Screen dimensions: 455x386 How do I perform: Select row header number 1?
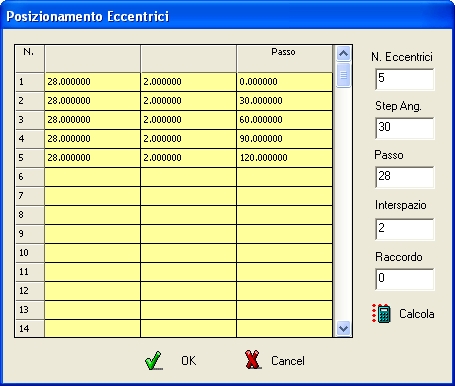(30, 82)
